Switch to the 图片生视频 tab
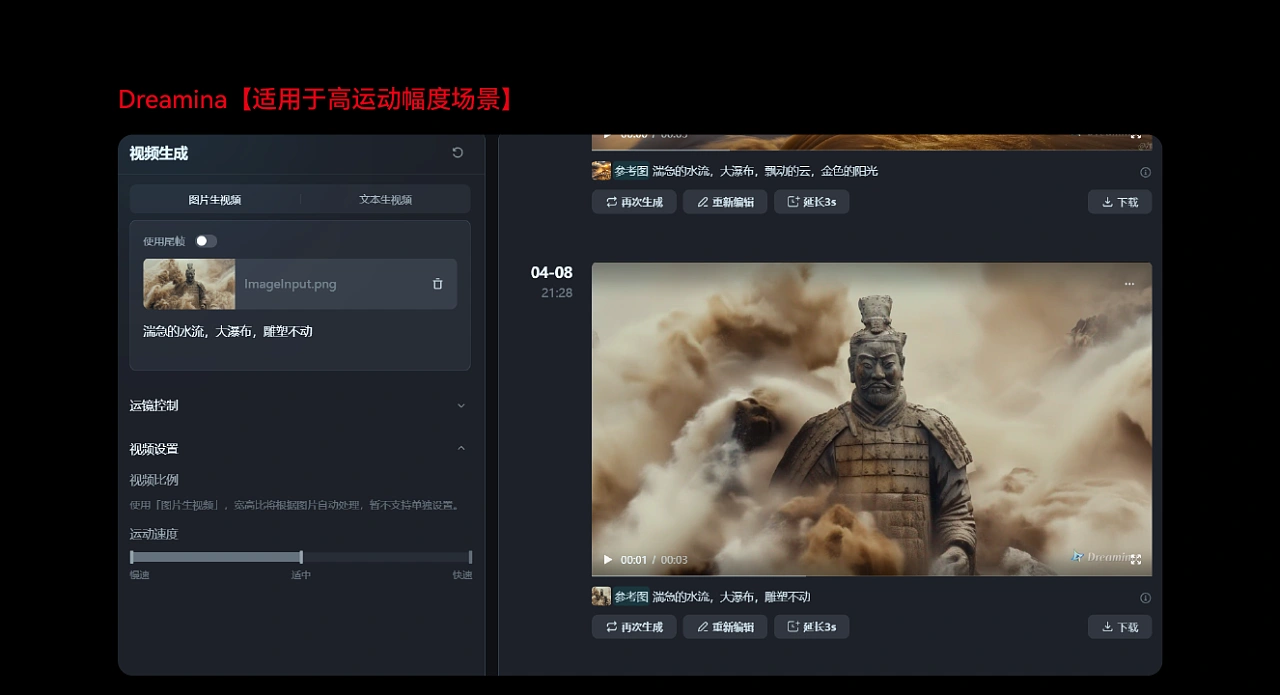 point(215,199)
